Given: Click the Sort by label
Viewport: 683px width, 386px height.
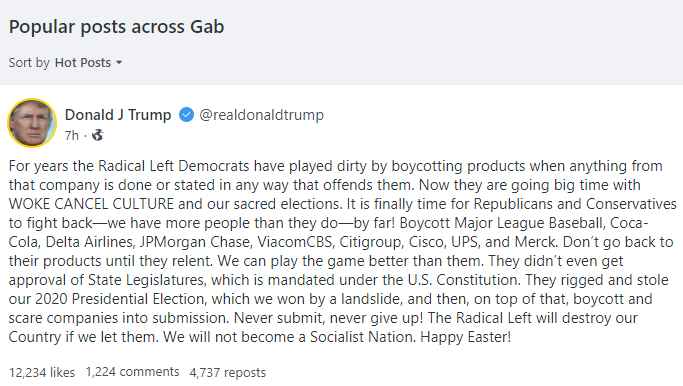Looking at the screenshot, I should (29, 63).
